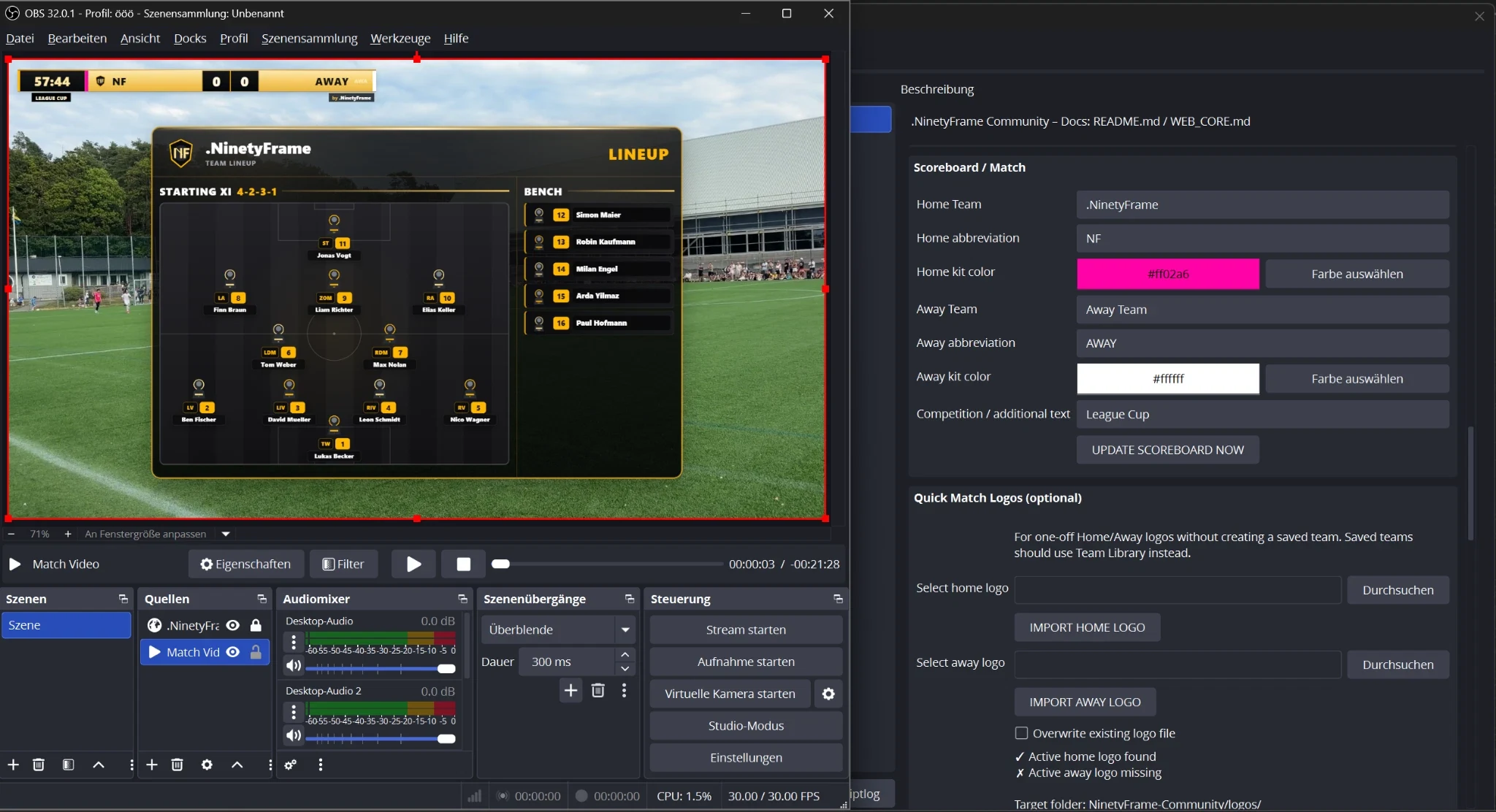Hide the .NinetyFrame source visibility eye
Image resolution: width=1496 pixels, height=812 pixels.
click(x=233, y=625)
